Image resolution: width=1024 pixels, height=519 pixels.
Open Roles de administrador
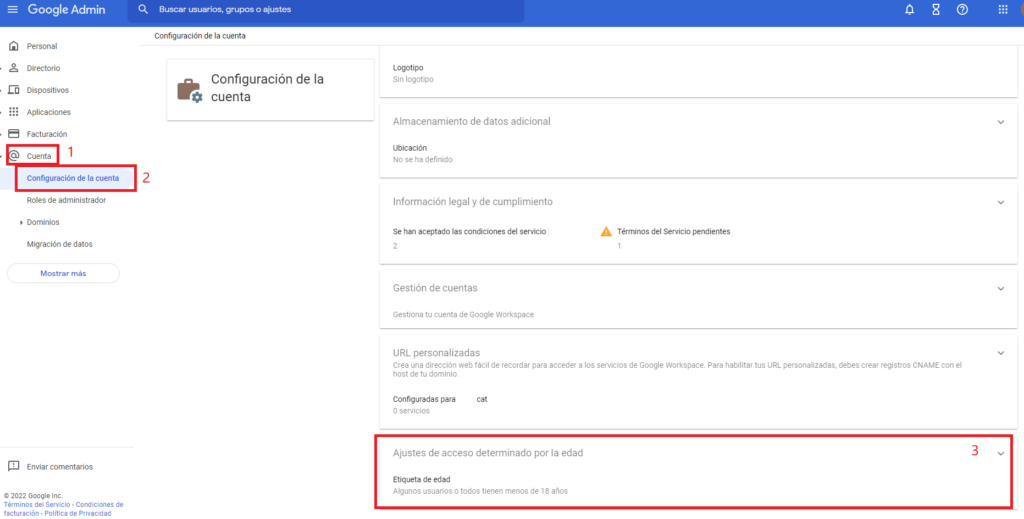pyautogui.click(x=66, y=200)
